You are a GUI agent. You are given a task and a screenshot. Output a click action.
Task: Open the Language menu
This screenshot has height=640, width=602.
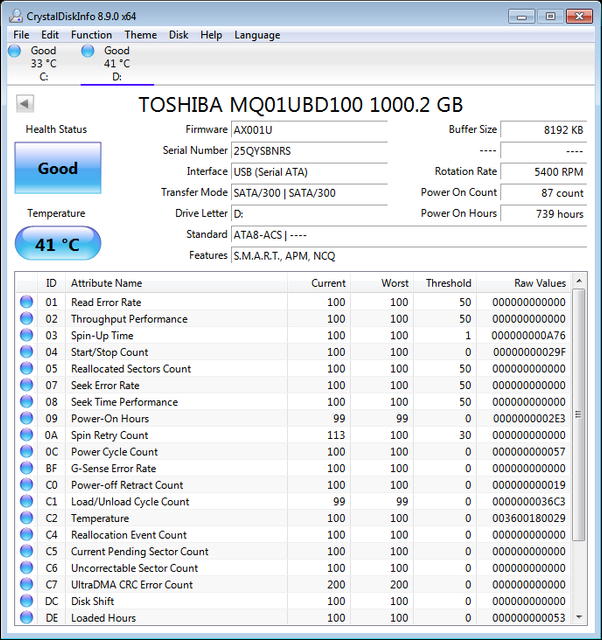coord(257,35)
